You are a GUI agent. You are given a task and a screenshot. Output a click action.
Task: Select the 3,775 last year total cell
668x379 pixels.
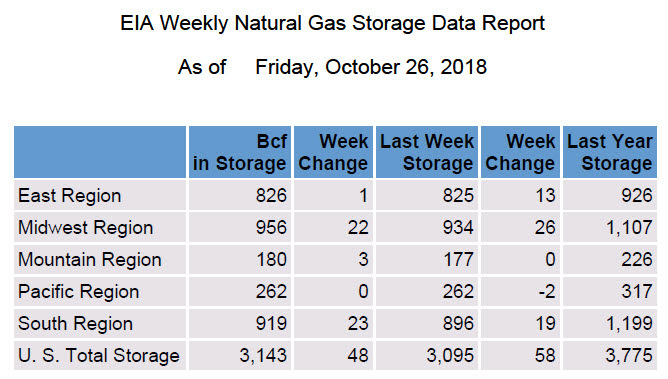pos(610,356)
